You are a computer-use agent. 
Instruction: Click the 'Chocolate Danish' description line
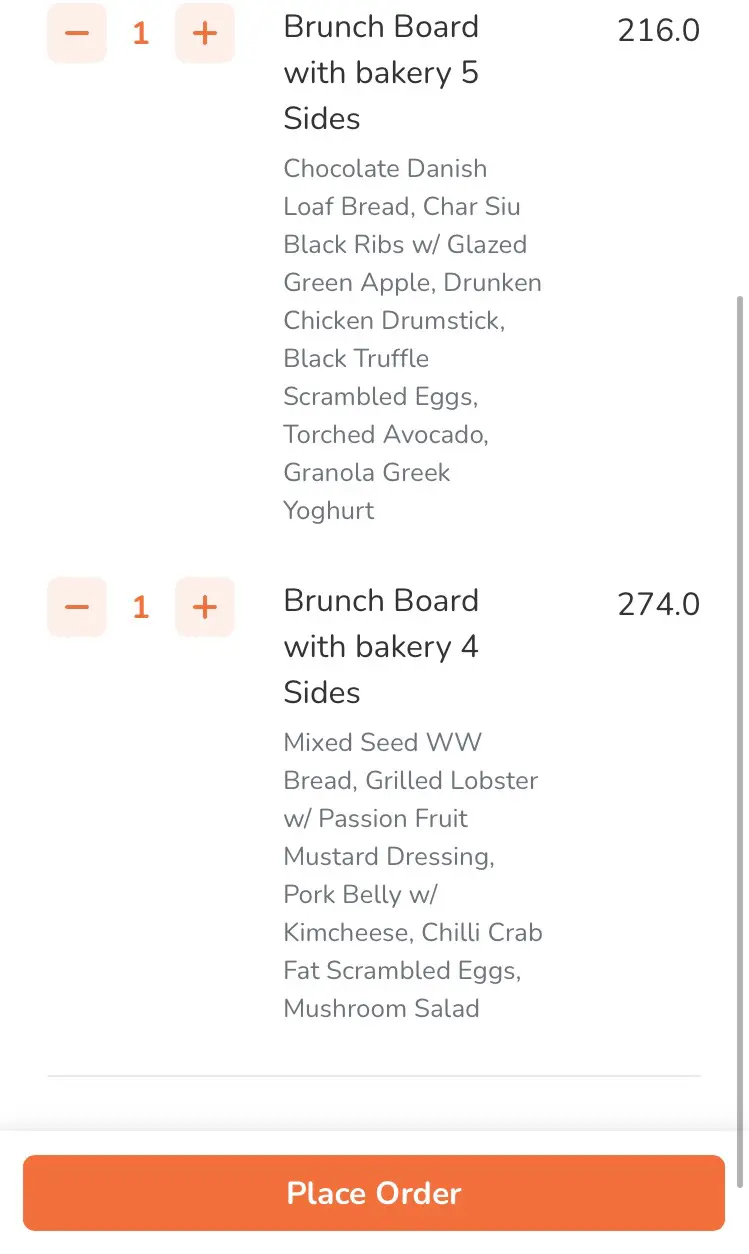tap(385, 168)
